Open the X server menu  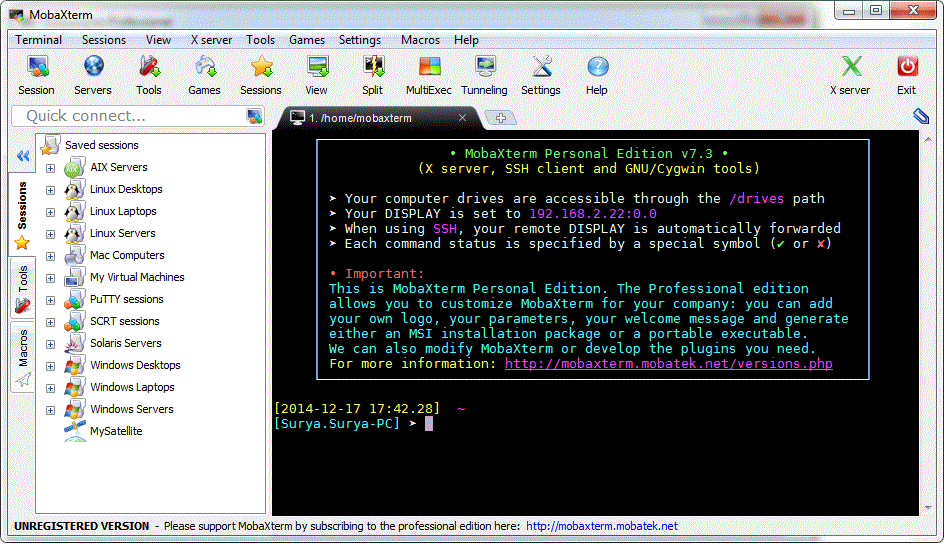pos(211,40)
